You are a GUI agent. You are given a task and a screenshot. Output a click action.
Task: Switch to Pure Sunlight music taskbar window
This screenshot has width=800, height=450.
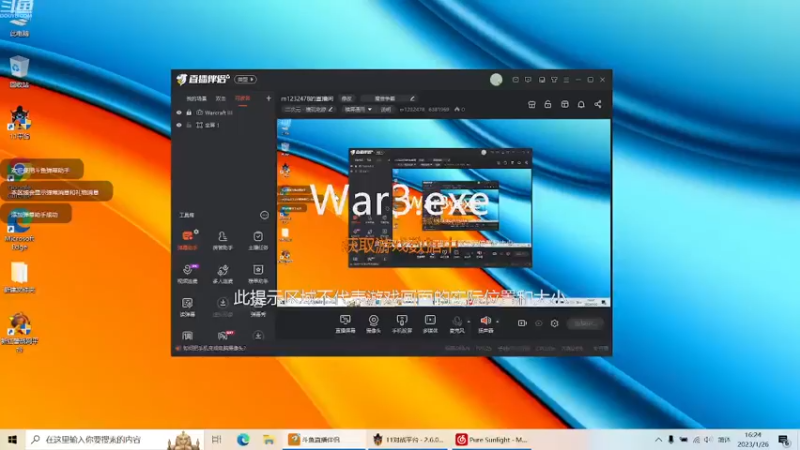491,439
